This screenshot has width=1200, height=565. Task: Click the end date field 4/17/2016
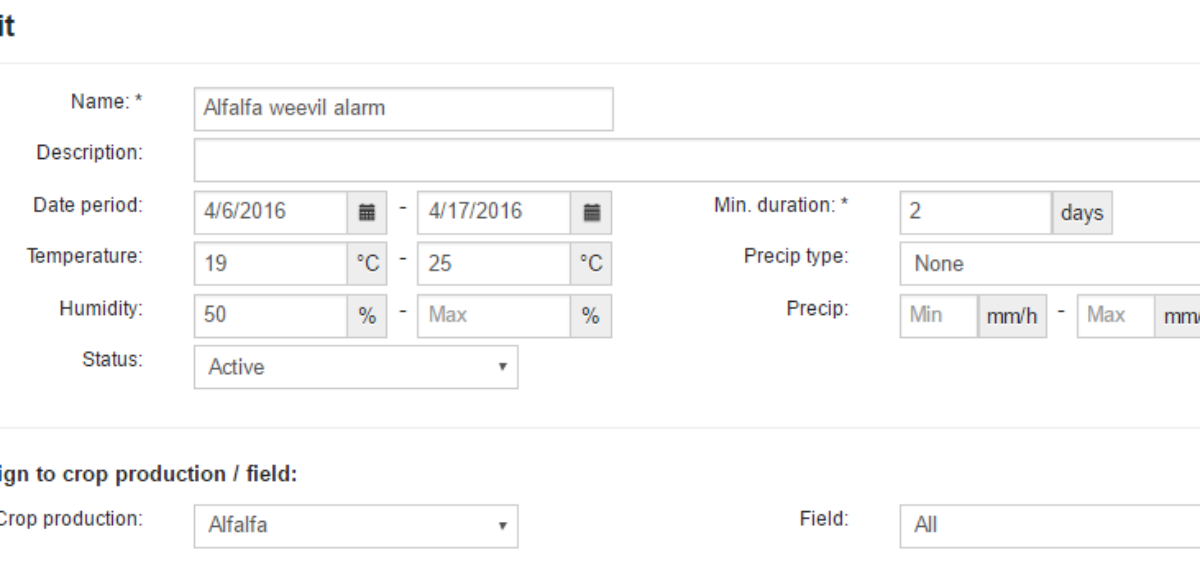point(494,212)
